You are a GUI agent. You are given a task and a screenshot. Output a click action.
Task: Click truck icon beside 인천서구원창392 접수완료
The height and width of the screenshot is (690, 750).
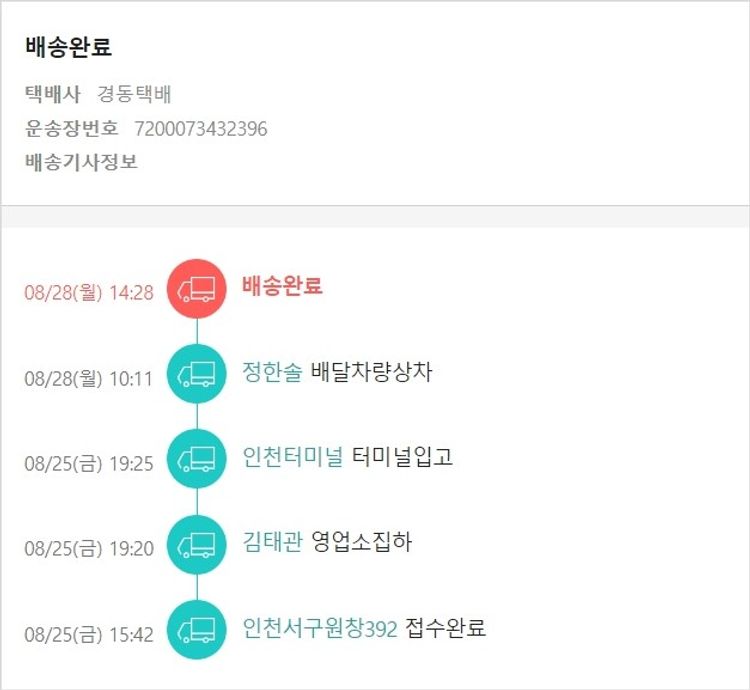point(197,630)
